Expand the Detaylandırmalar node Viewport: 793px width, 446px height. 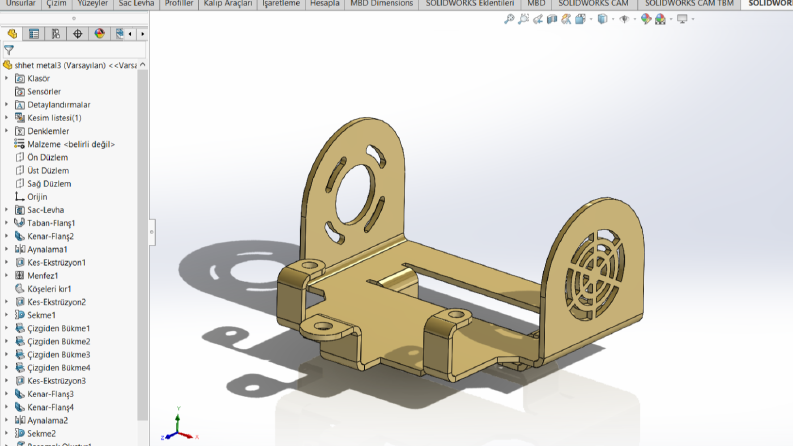(x=7, y=105)
